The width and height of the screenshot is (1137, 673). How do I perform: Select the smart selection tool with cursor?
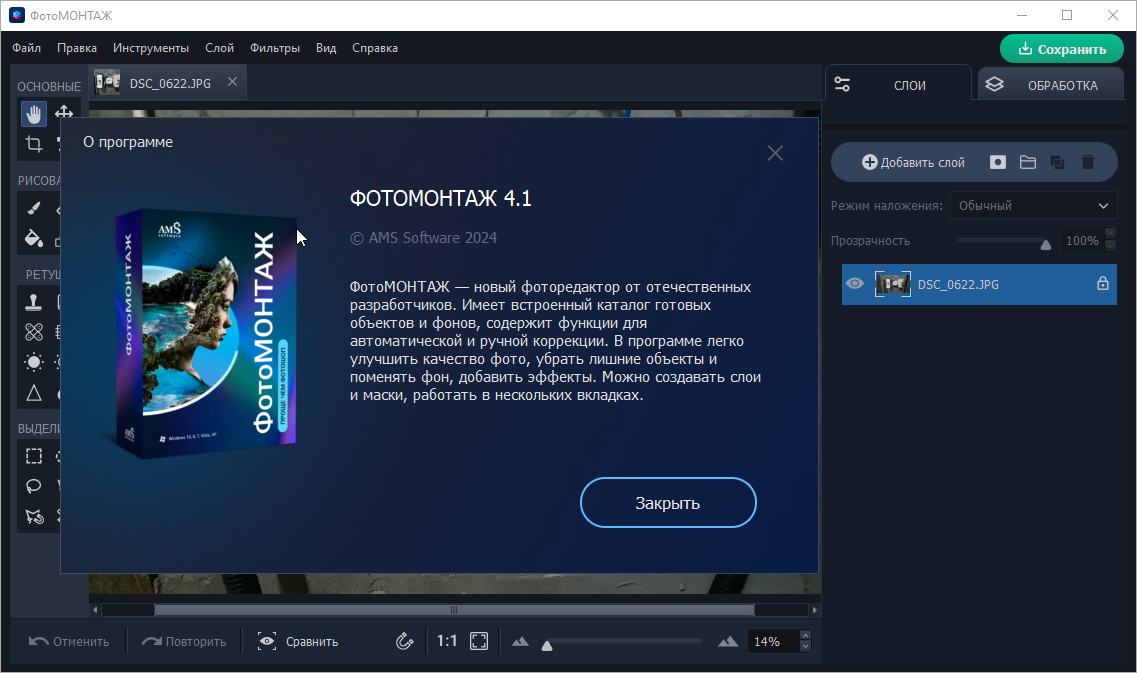(x=33, y=516)
